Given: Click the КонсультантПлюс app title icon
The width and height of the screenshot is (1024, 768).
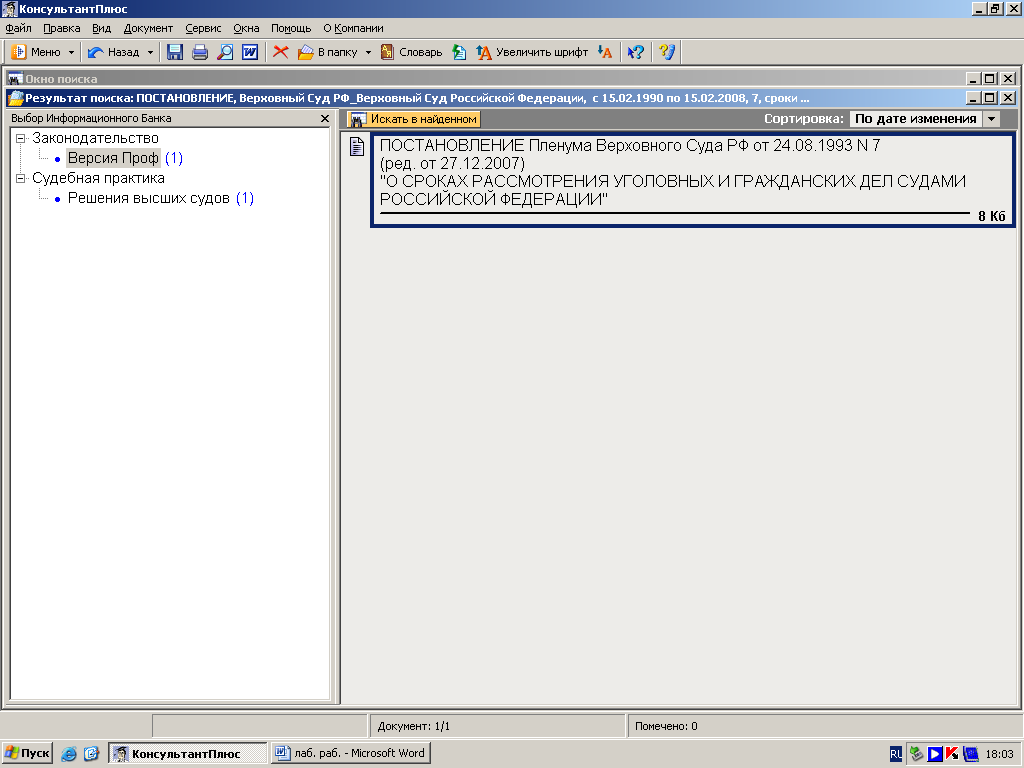Looking at the screenshot, I should click(9, 9).
